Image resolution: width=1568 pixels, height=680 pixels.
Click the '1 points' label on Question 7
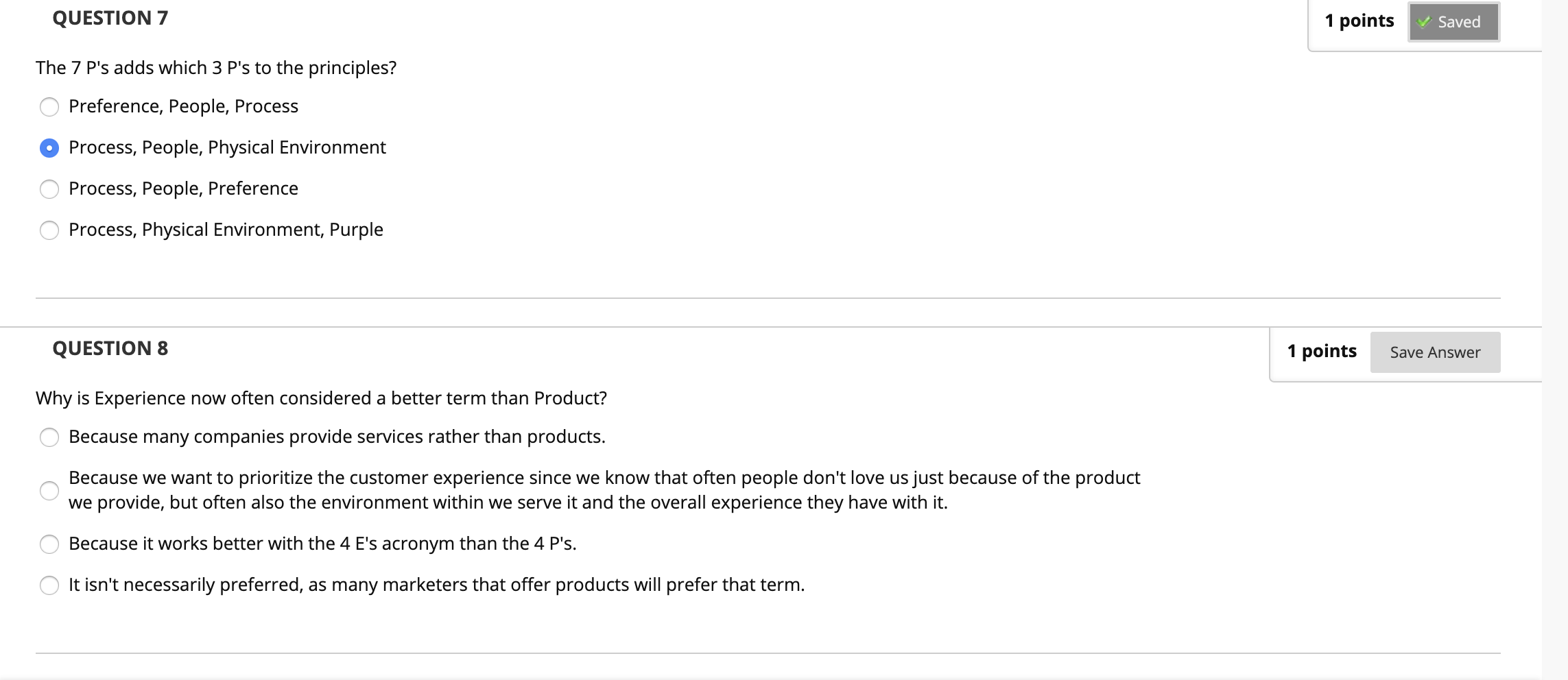tap(1359, 21)
